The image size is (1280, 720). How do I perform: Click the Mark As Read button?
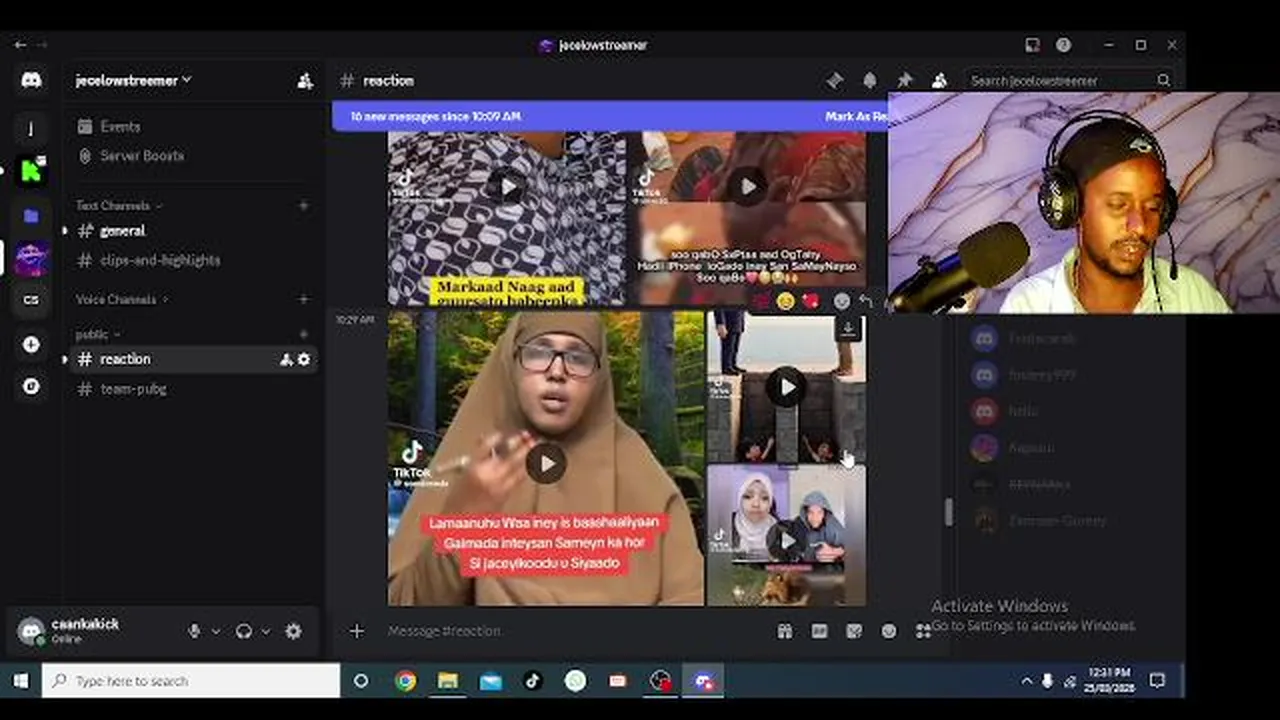(x=856, y=117)
